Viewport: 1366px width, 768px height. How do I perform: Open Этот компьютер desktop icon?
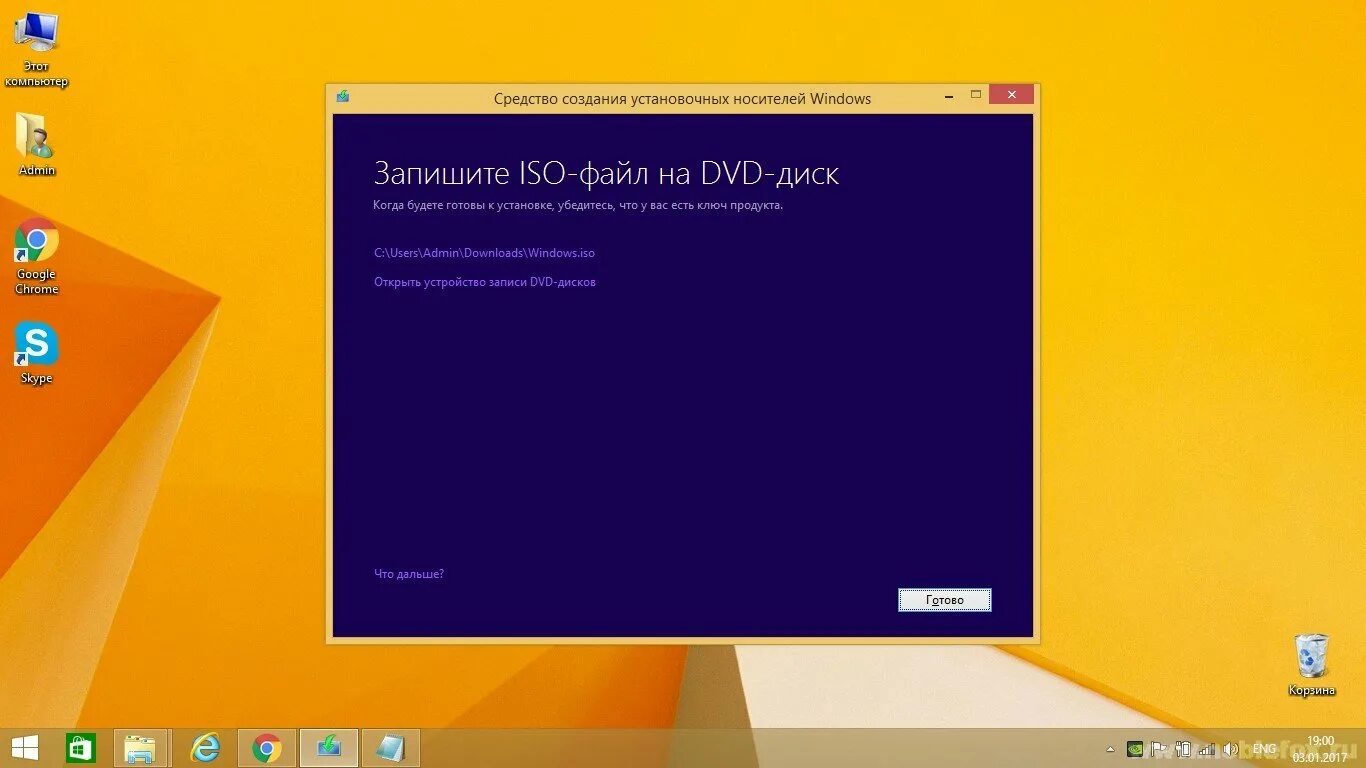point(36,49)
